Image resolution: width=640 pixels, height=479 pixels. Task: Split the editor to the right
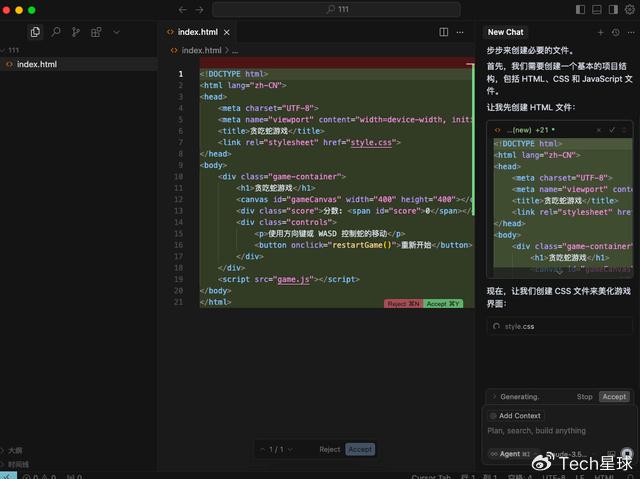(444, 32)
